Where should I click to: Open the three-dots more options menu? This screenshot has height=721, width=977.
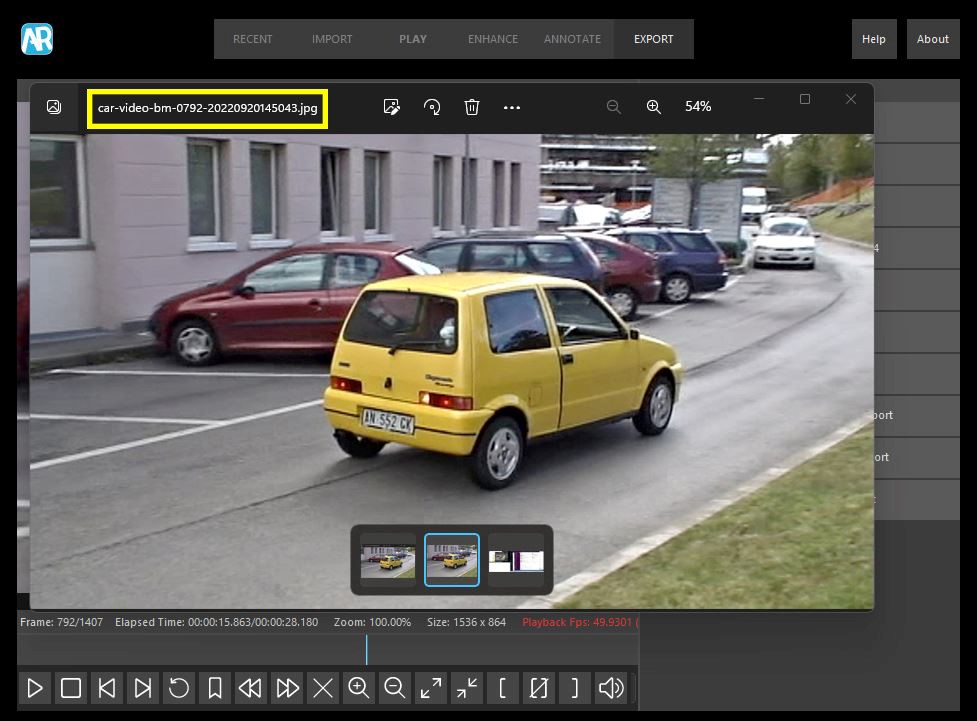coord(512,107)
